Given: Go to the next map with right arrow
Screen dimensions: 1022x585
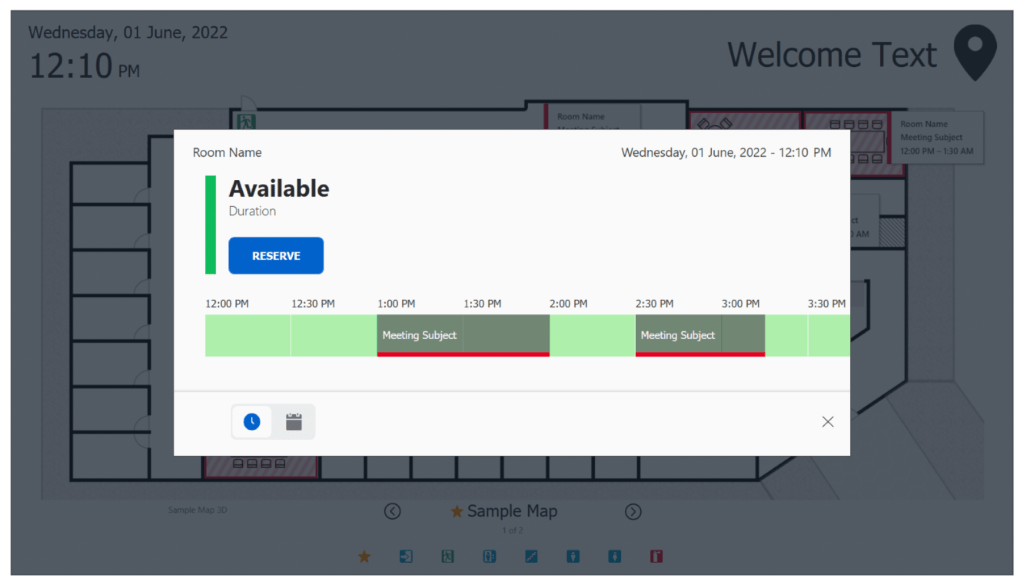Looking at the screenshot, I should (x=633, y=511).
